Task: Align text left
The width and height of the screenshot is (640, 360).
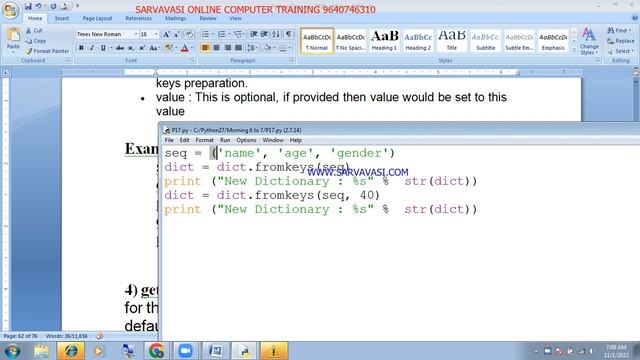Action: tap(205, 48)
